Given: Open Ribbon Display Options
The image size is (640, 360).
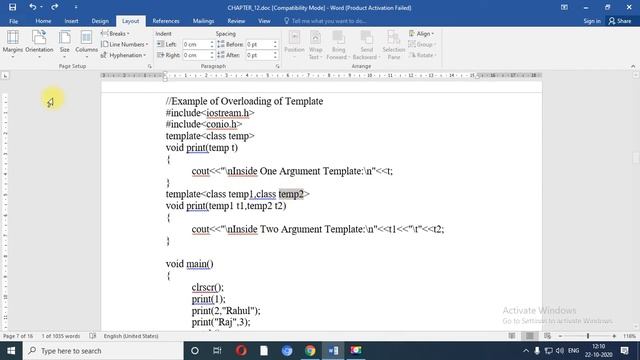Looking at the screenshot, I should coord(564,7).
